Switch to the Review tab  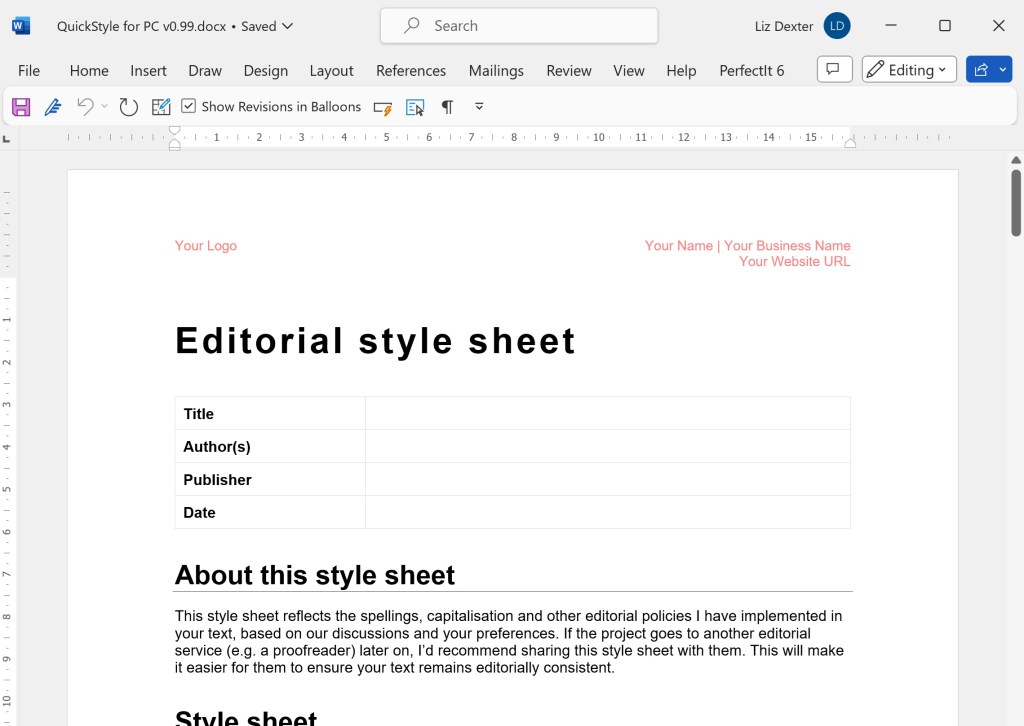point(568,70)
